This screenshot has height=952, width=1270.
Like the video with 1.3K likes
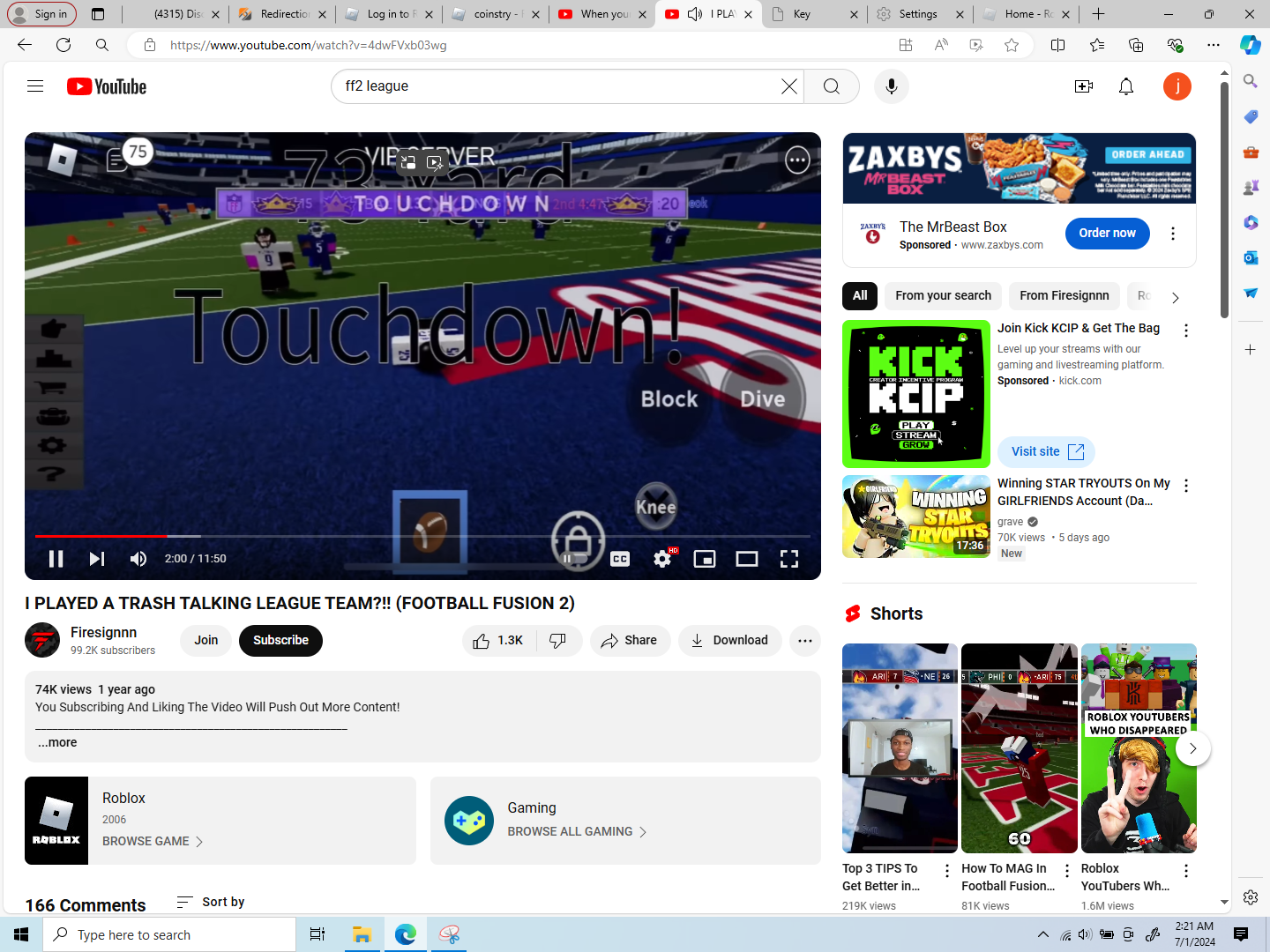pyautogui.click(x=499, y=641)
